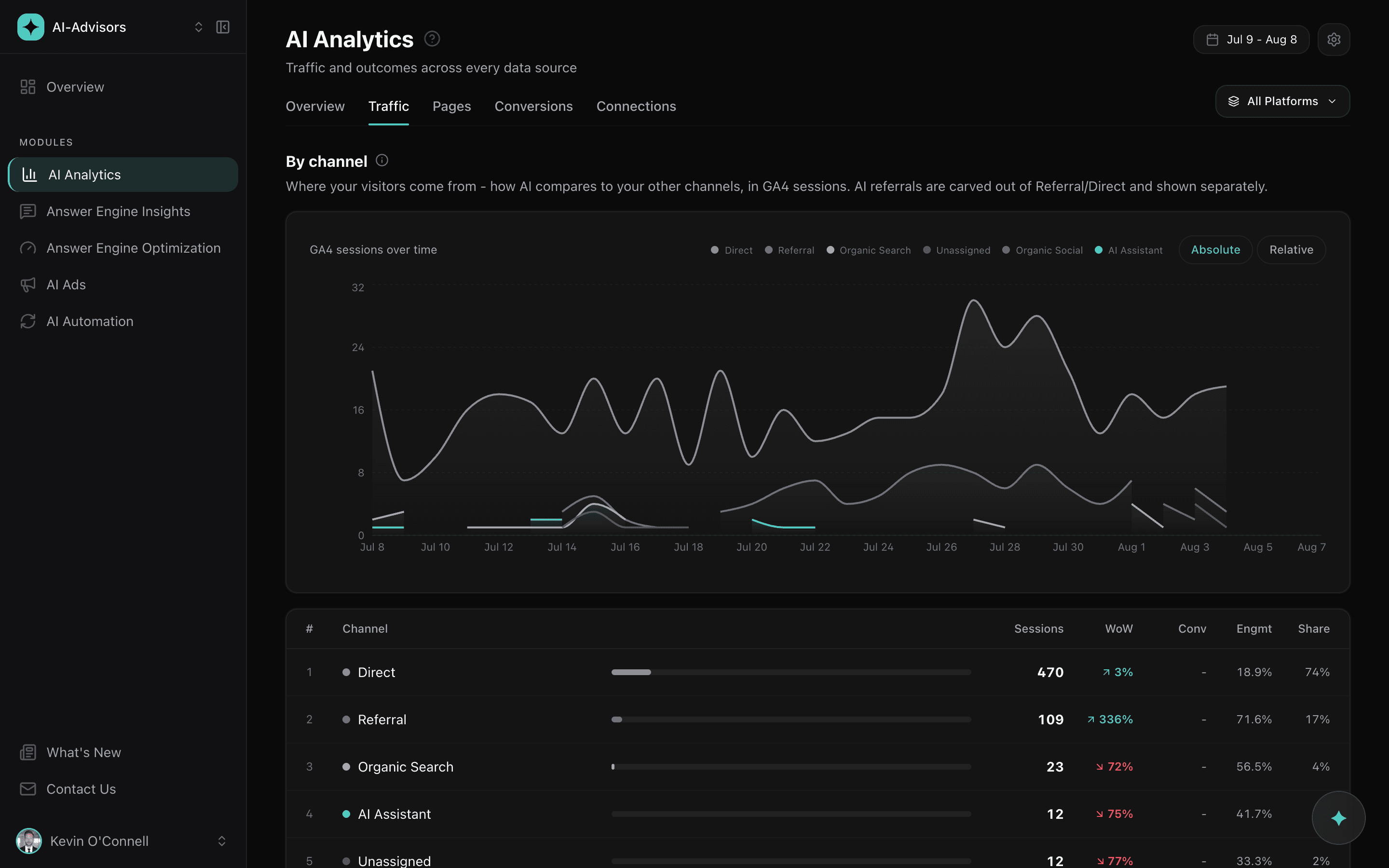Click the AI Analytics bar chart icon
Image resolution: width=1389 pixels, height=868 pixels.
coord(29,175)
